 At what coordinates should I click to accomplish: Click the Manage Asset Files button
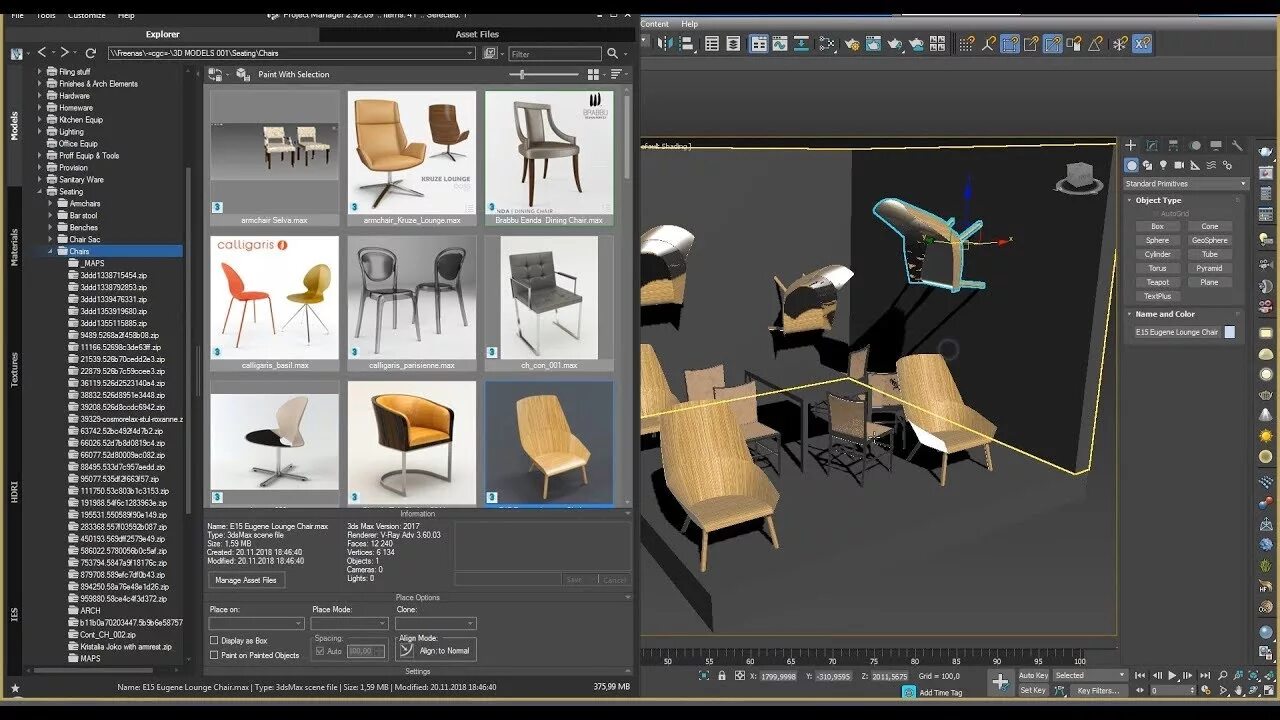(247, 580)
